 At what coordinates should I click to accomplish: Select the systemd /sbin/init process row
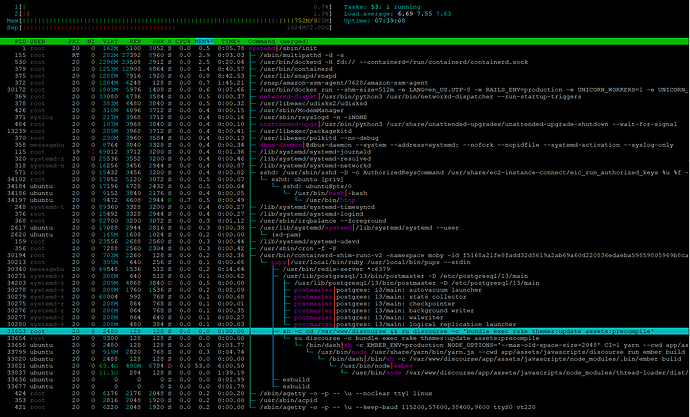click(345, 48)
